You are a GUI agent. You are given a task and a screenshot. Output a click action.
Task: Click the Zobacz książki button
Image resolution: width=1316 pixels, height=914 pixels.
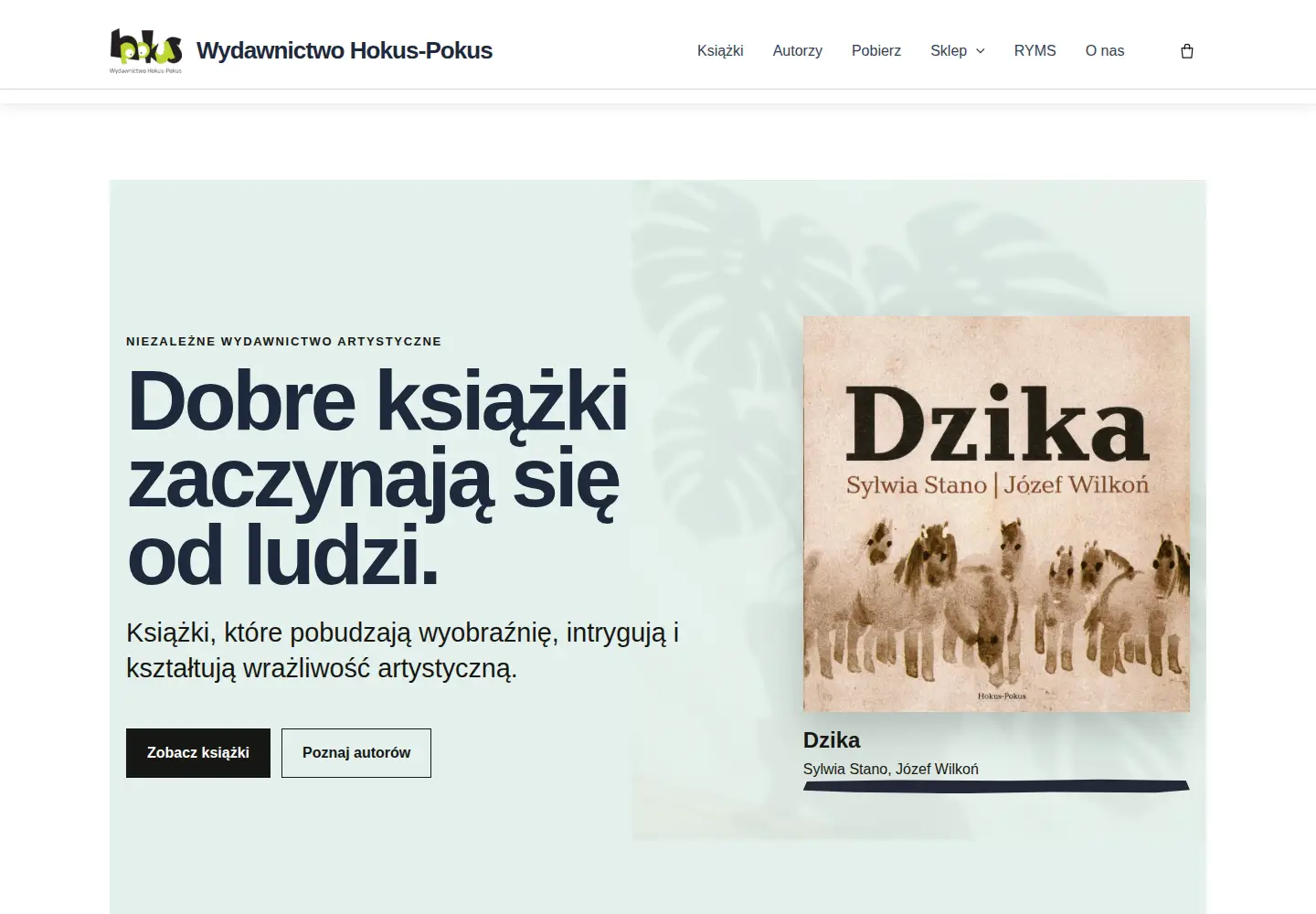coord(198,753)
